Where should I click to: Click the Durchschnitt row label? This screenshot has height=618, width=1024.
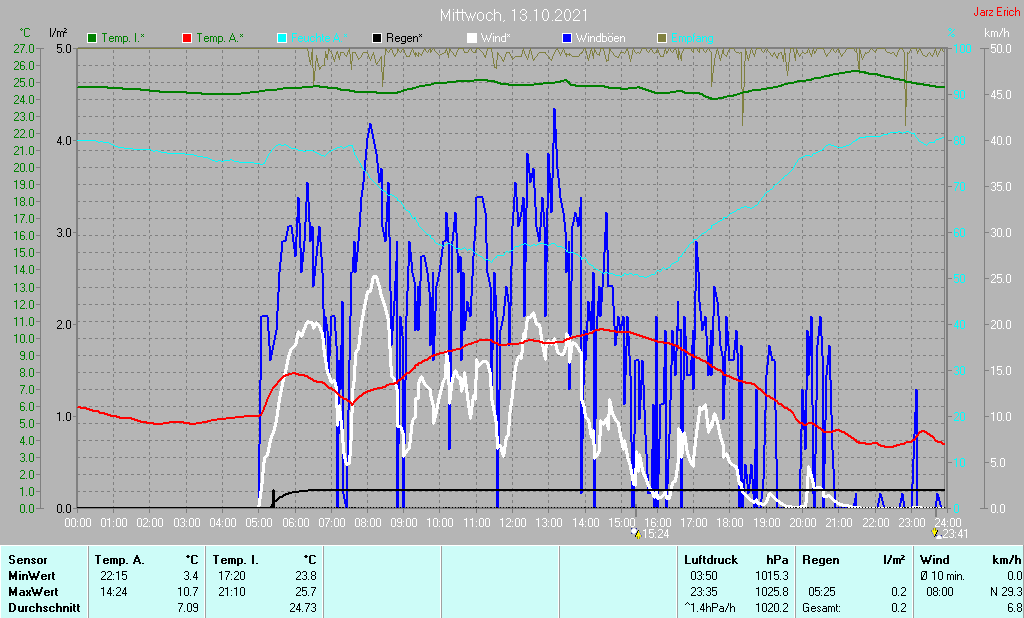coord(44,608)
